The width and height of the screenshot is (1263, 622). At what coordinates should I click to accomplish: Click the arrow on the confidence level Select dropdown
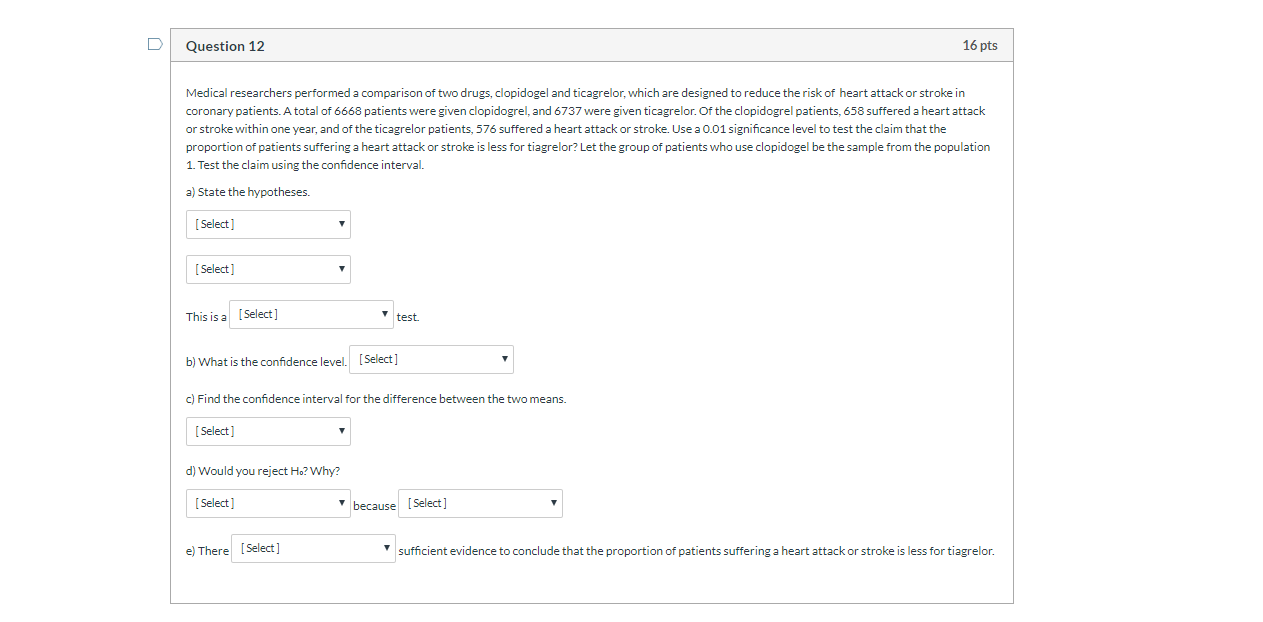(x=505, y=359)
